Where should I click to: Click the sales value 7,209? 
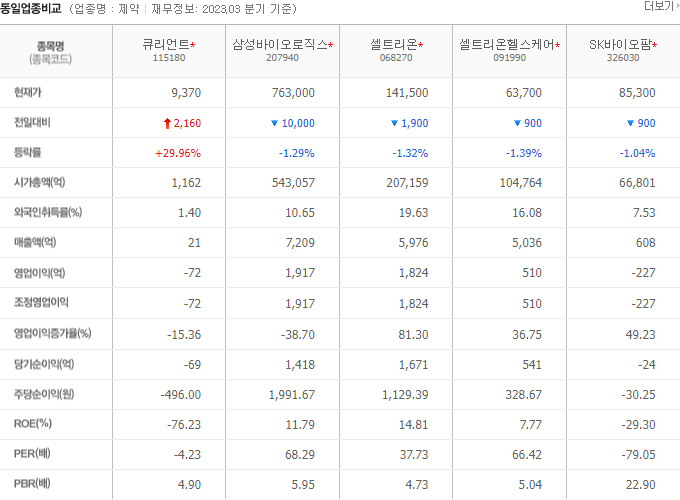[x=300, y=243]
